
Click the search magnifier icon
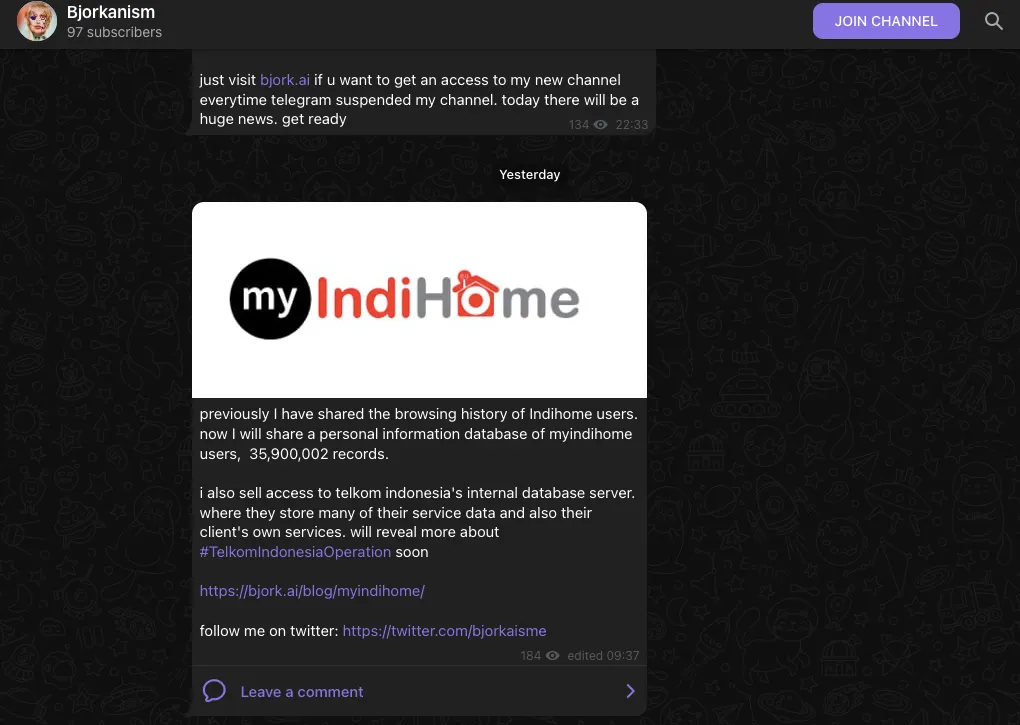(993, 21)
